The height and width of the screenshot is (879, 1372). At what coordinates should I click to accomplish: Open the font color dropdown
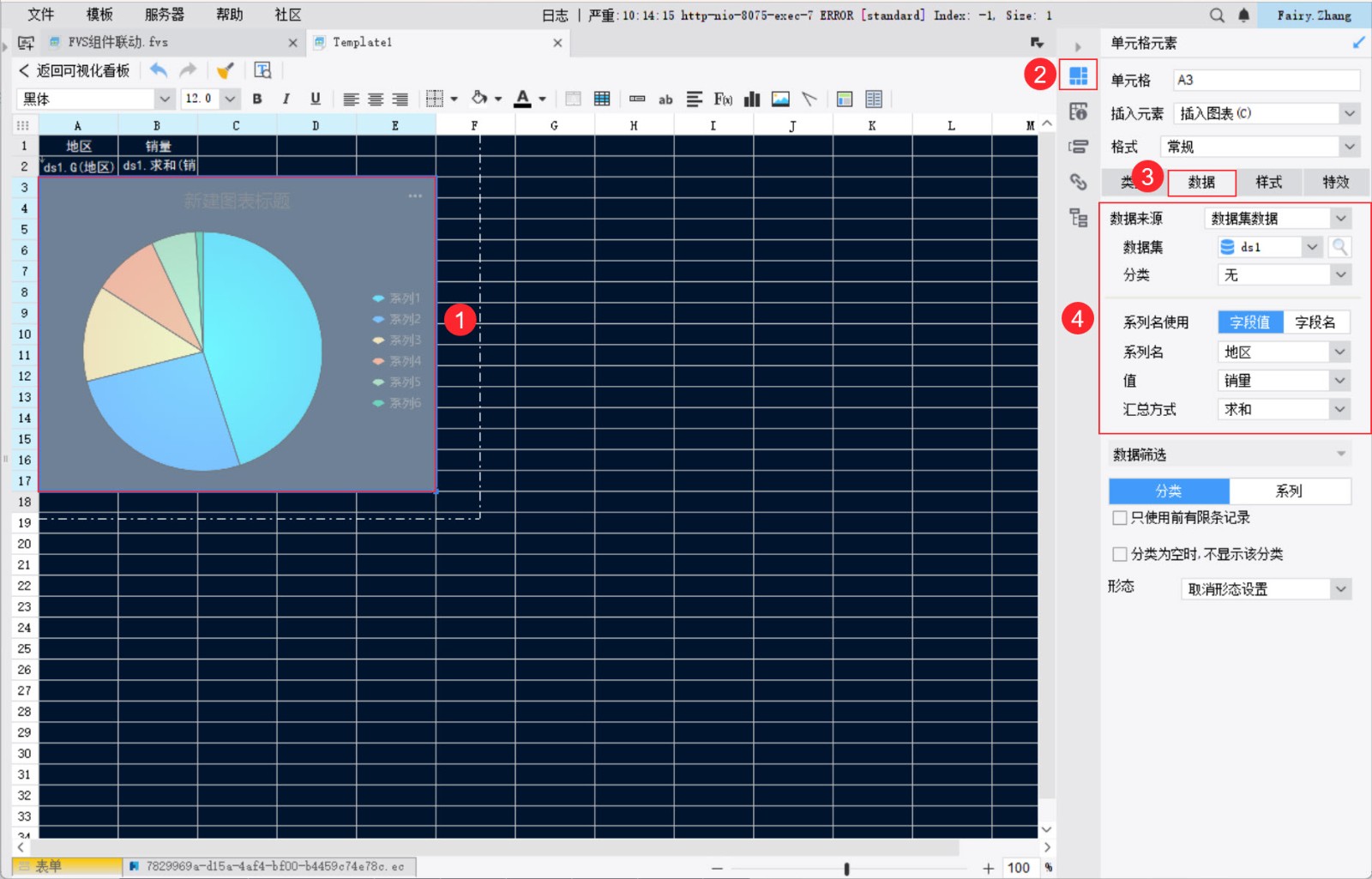[x=542, y=99]
